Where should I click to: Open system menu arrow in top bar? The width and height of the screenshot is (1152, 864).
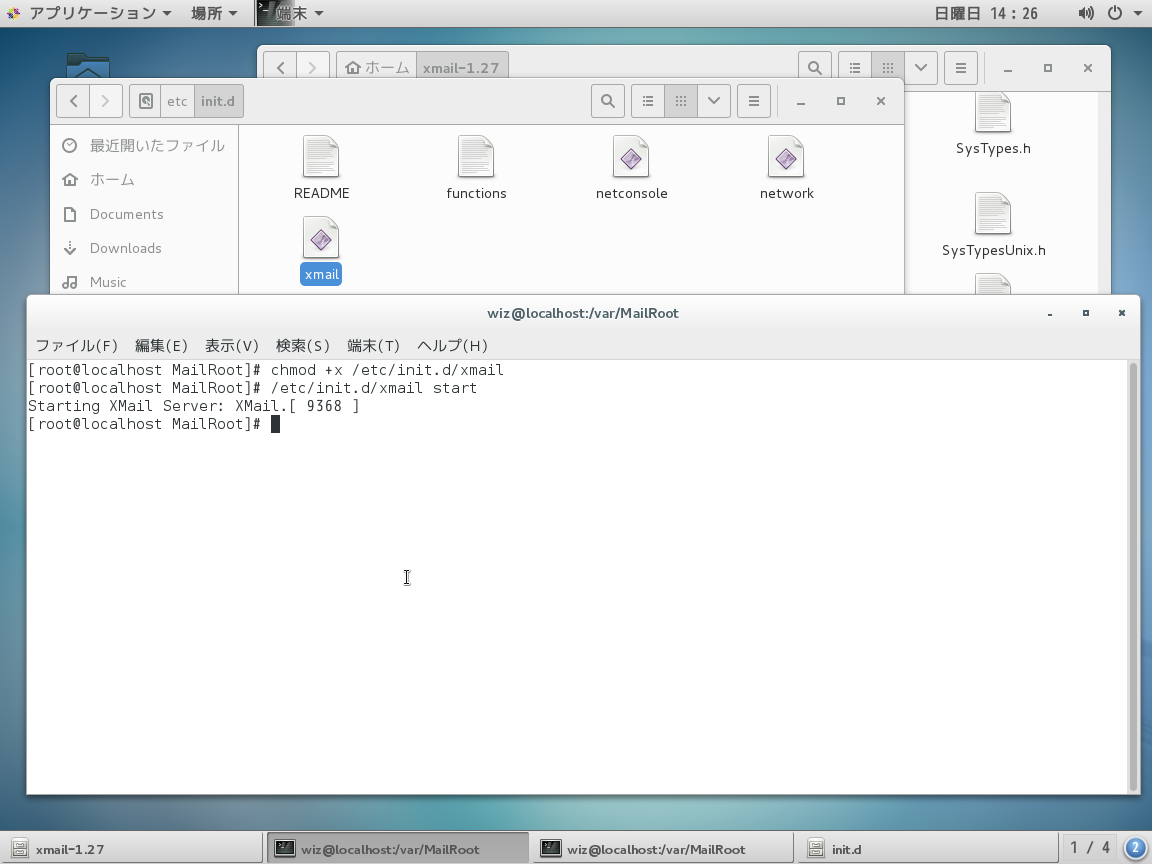1138,13
